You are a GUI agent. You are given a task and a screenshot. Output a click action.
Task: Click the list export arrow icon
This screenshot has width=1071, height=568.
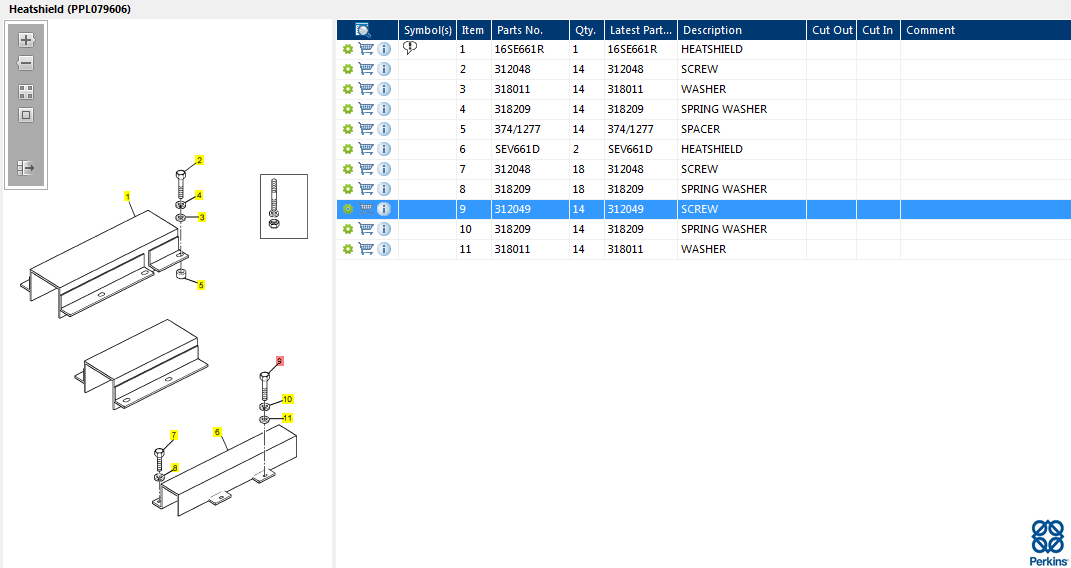26,168
